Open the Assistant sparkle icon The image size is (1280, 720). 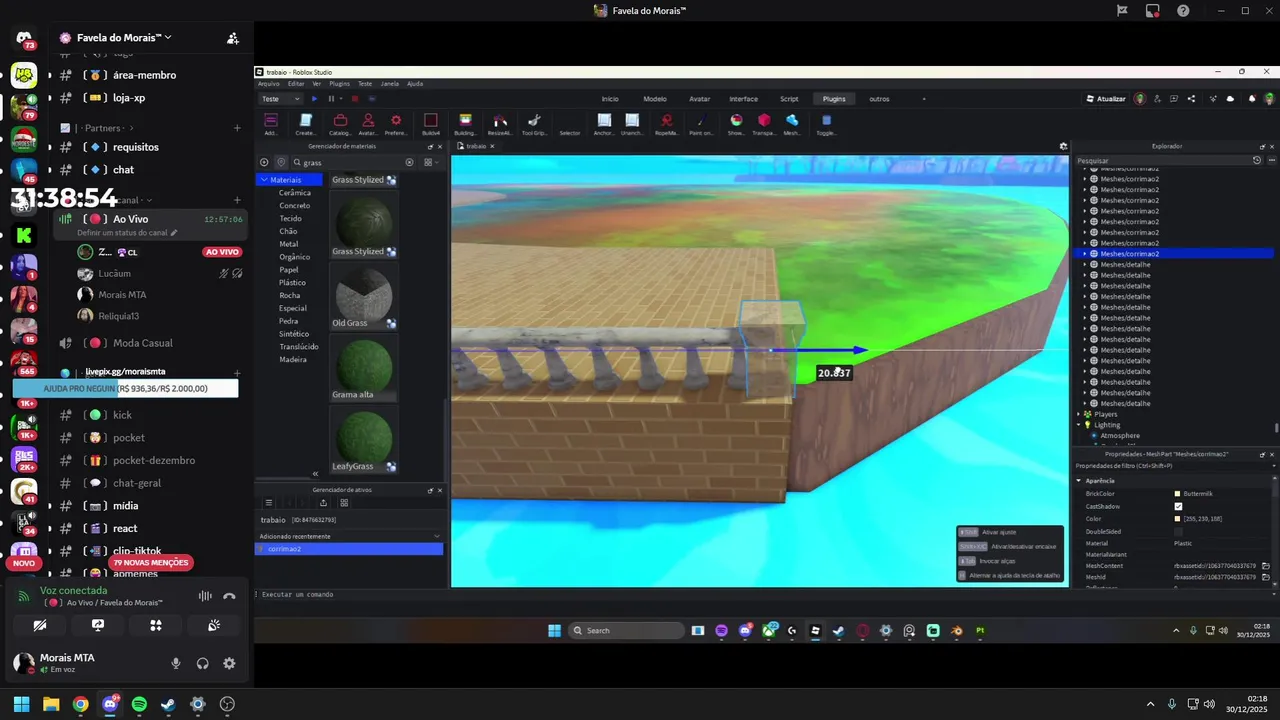point(1211,99)
